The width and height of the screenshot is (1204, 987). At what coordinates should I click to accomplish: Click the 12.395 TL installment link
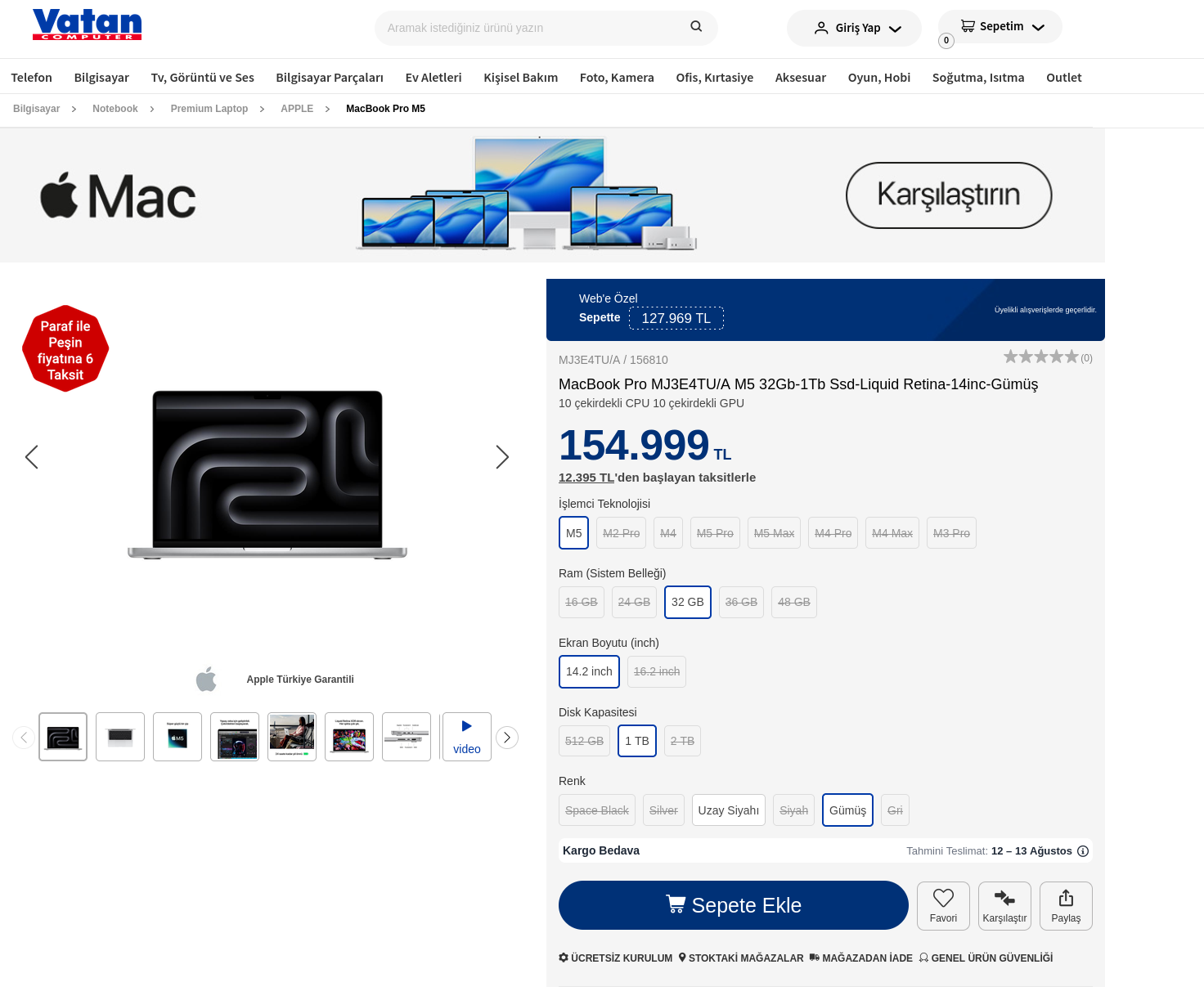586,478
